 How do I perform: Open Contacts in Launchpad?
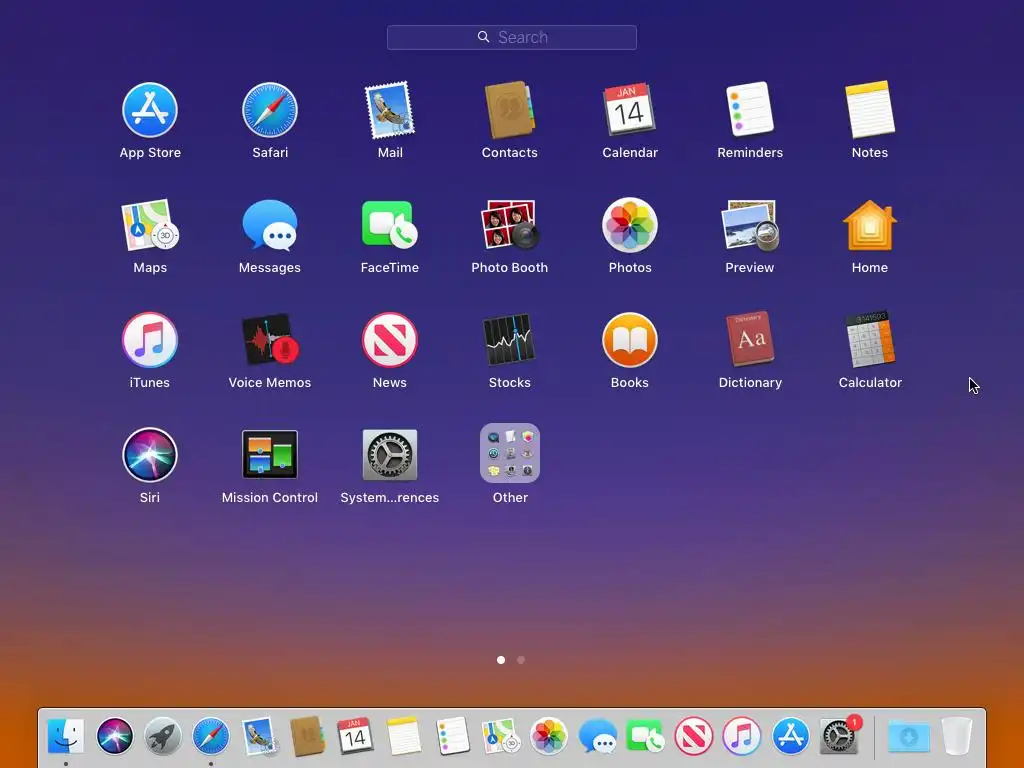(x=509, y=110)
